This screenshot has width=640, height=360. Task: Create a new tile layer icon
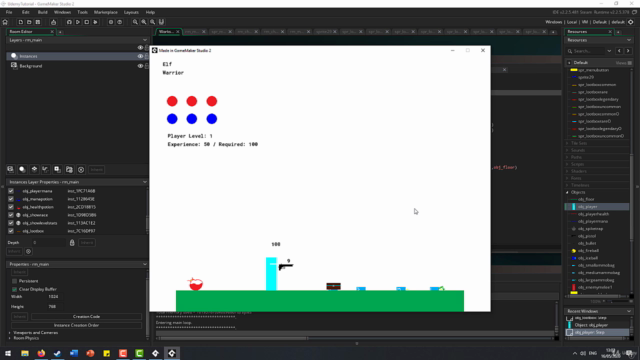pyautogui.click(x=34, y=169)
